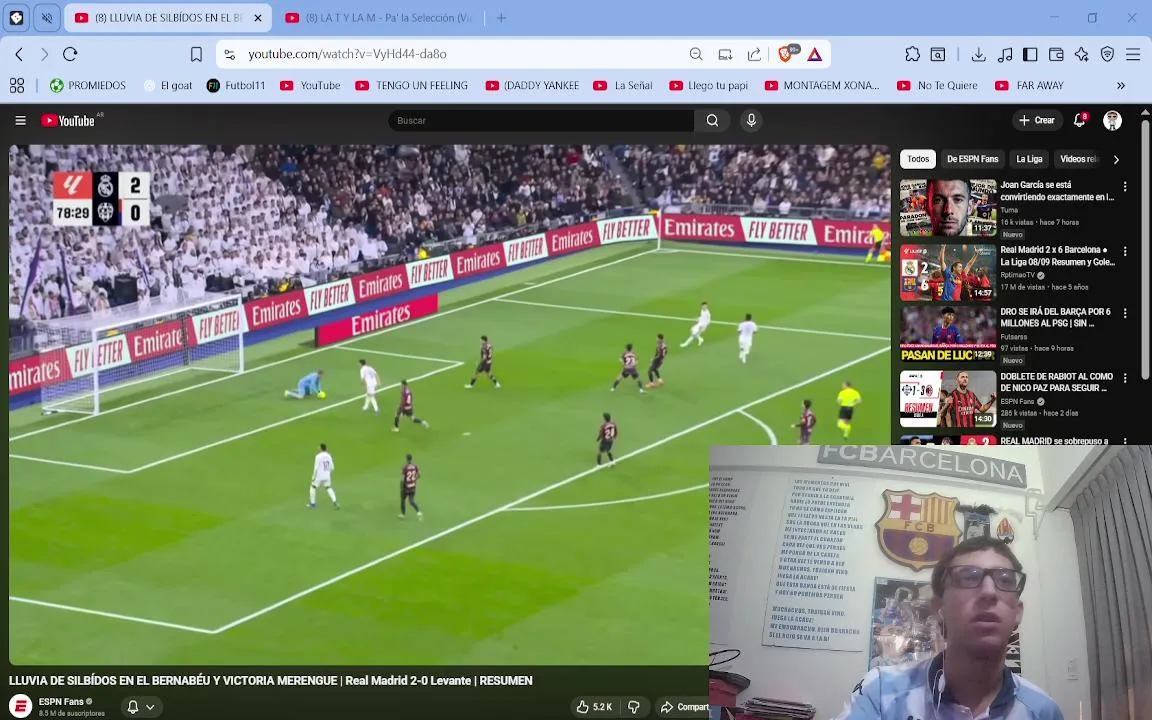The height and width of the screenshot is (720, 1152).
Task: Open a new browser tab with plus
Action: pyautogui.click(x=501, y=18)
